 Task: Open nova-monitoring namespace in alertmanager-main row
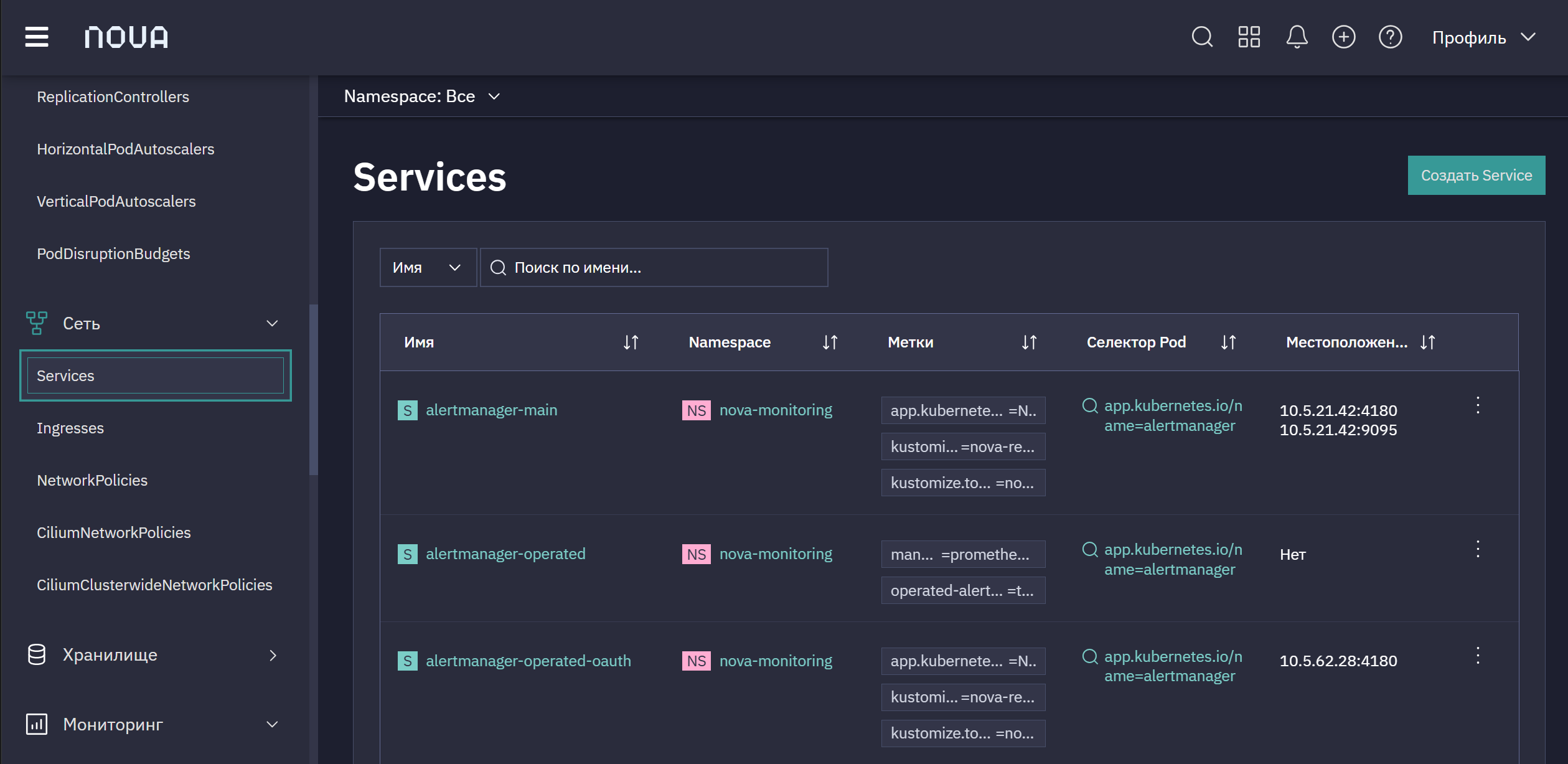tap(776, 410)
